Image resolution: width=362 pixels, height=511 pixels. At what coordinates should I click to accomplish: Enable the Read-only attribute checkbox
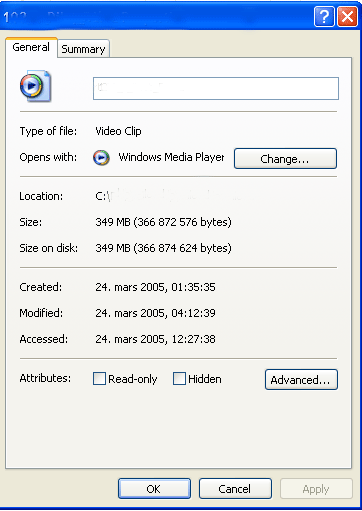pyautogui.click(x=99, y=379)
